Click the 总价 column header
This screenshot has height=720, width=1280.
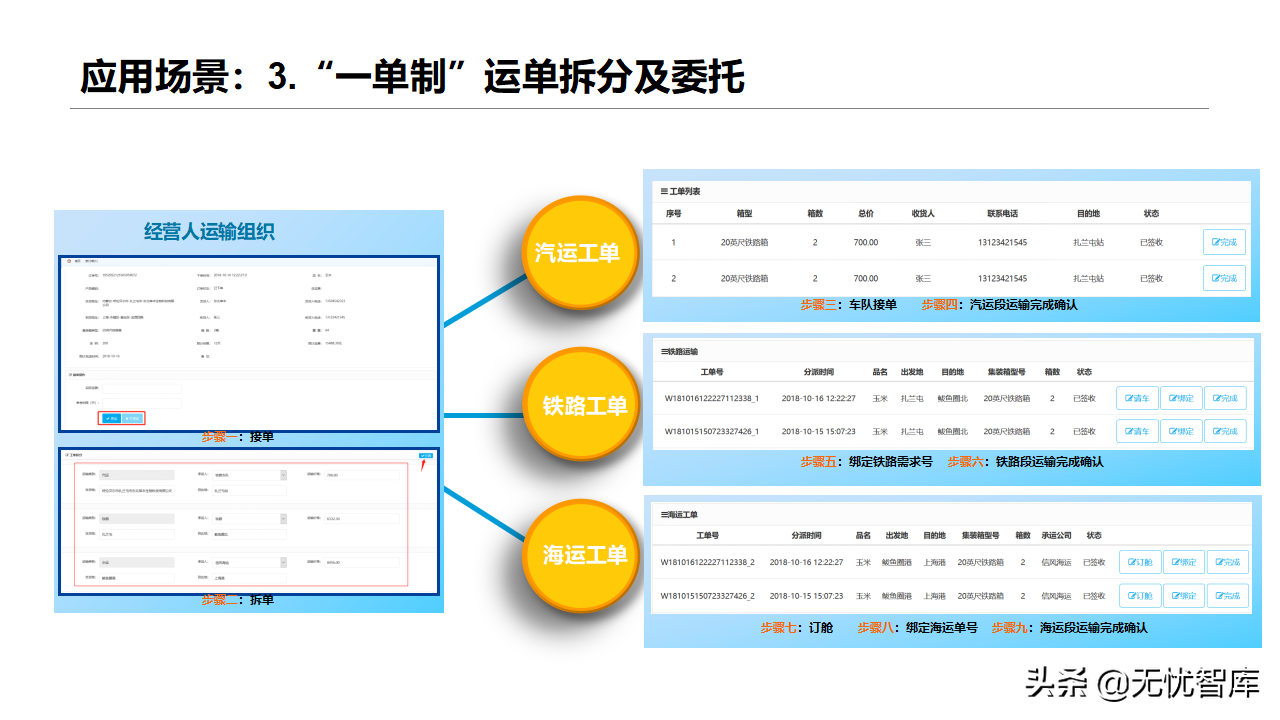[x=866, y=213]
